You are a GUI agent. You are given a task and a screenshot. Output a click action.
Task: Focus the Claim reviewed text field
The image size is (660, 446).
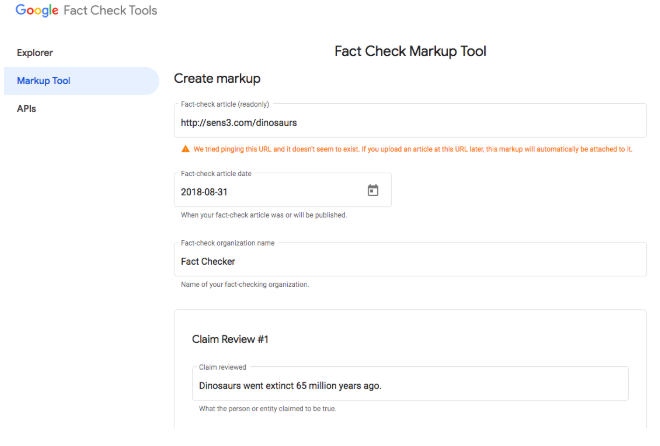pos(410,385)
